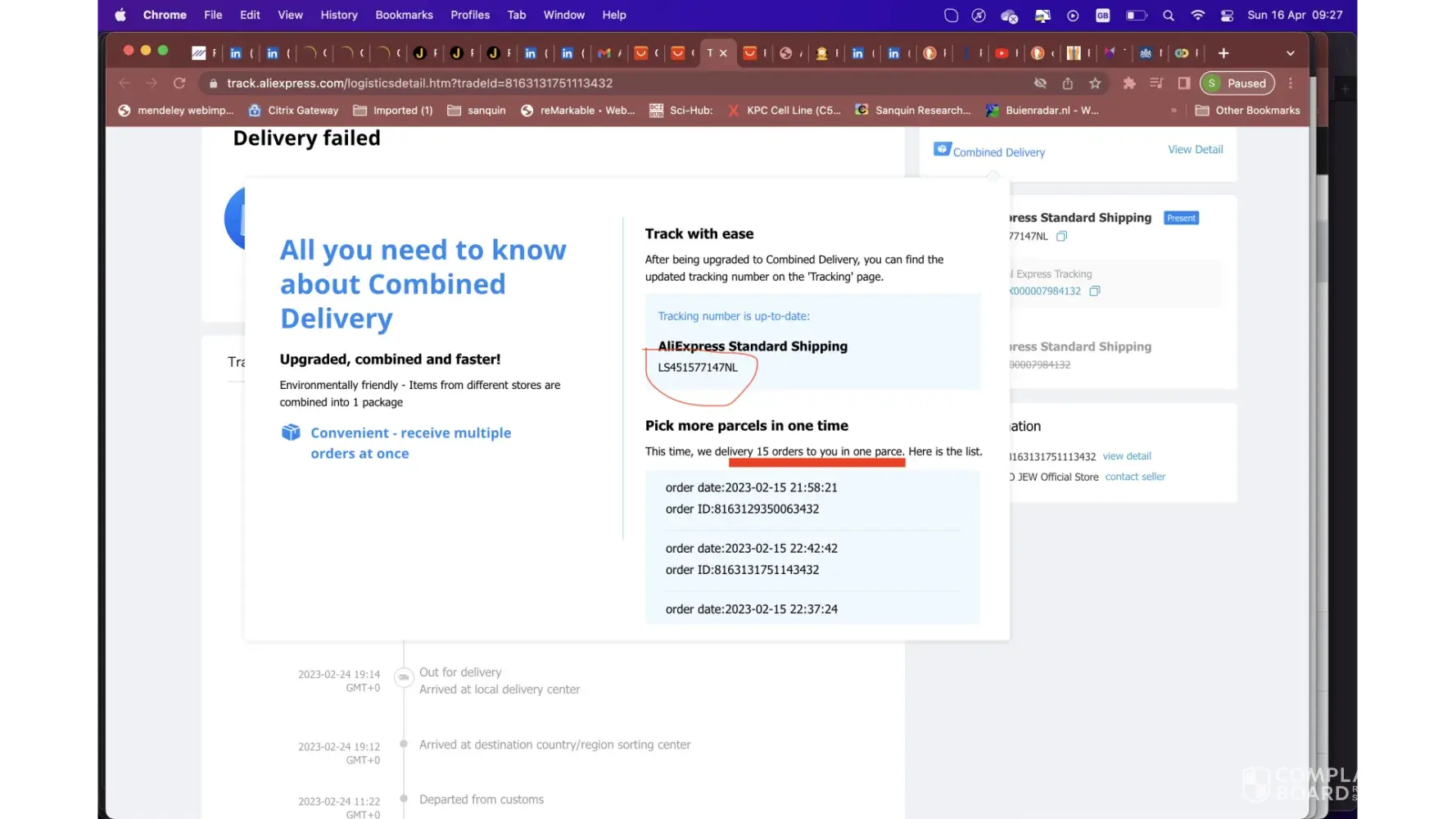
Task: Bookmark this page with the star icon
Action: (1095, 83)
